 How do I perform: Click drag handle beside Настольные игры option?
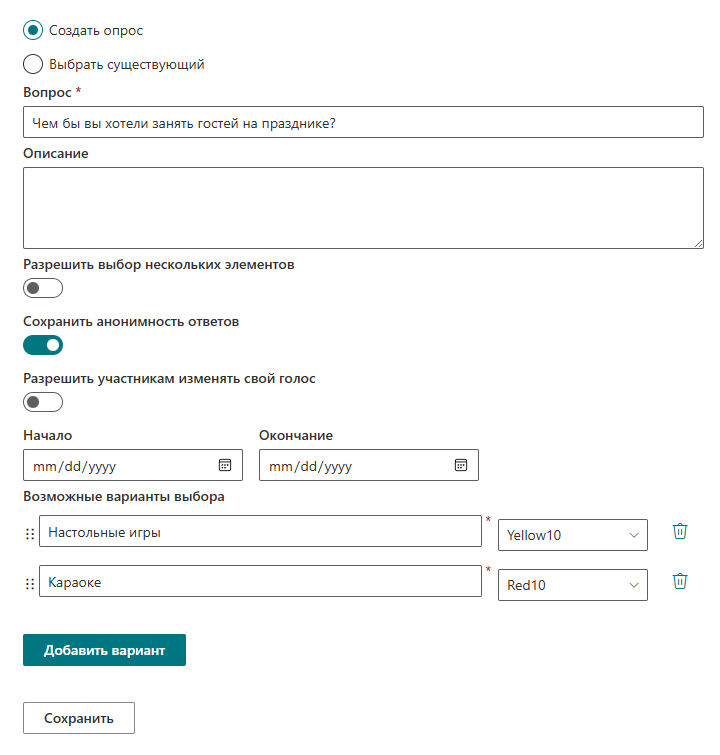pos(30,534)
